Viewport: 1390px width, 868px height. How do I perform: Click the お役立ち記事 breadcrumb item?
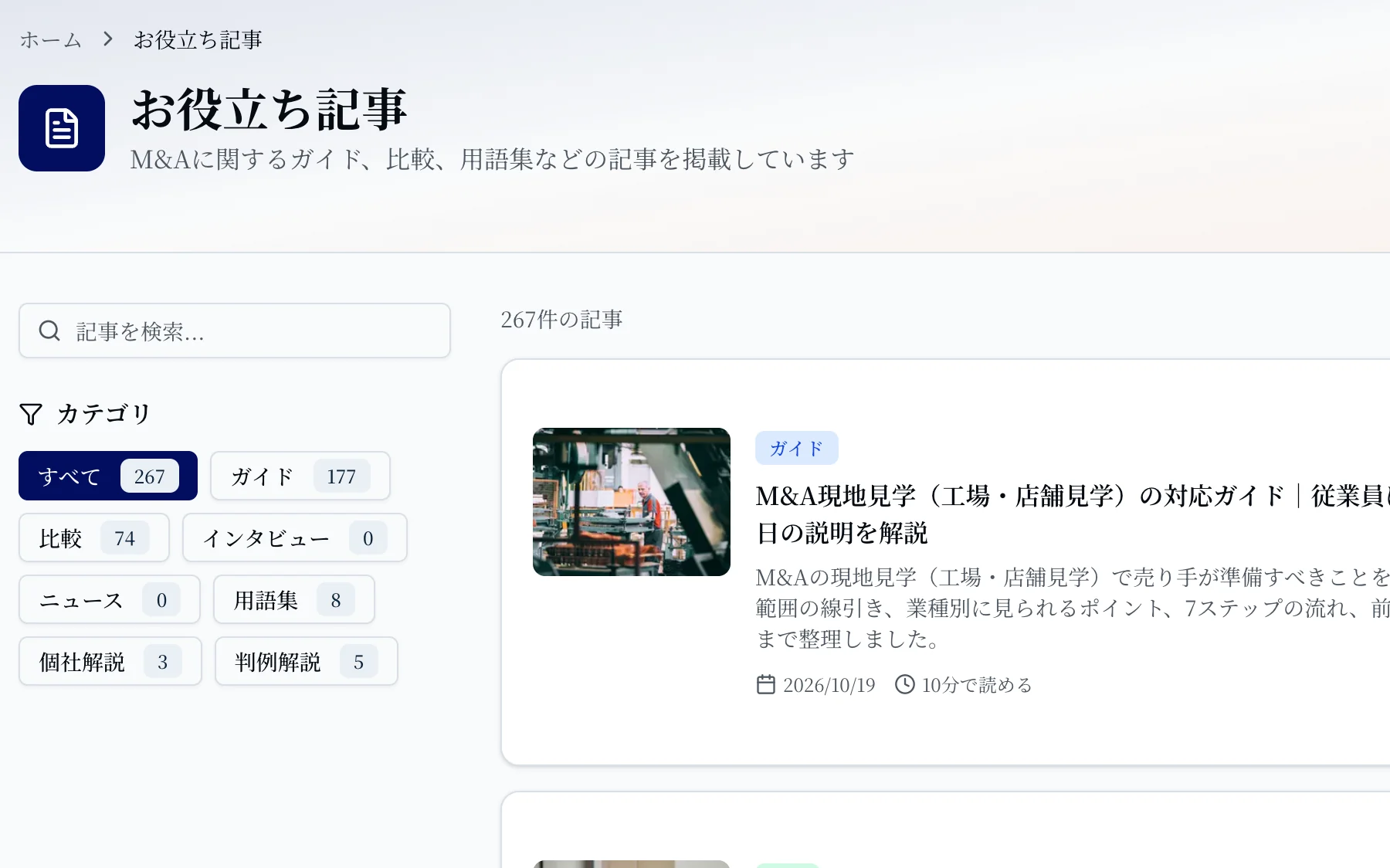point(198,39)
